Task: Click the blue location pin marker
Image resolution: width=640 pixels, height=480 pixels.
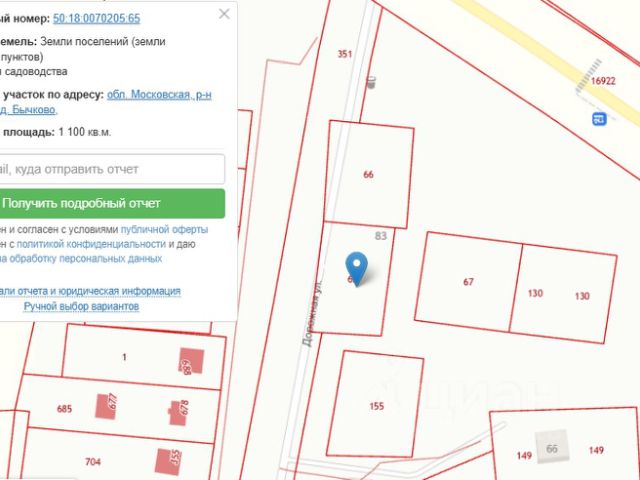Action: [356, 269]
